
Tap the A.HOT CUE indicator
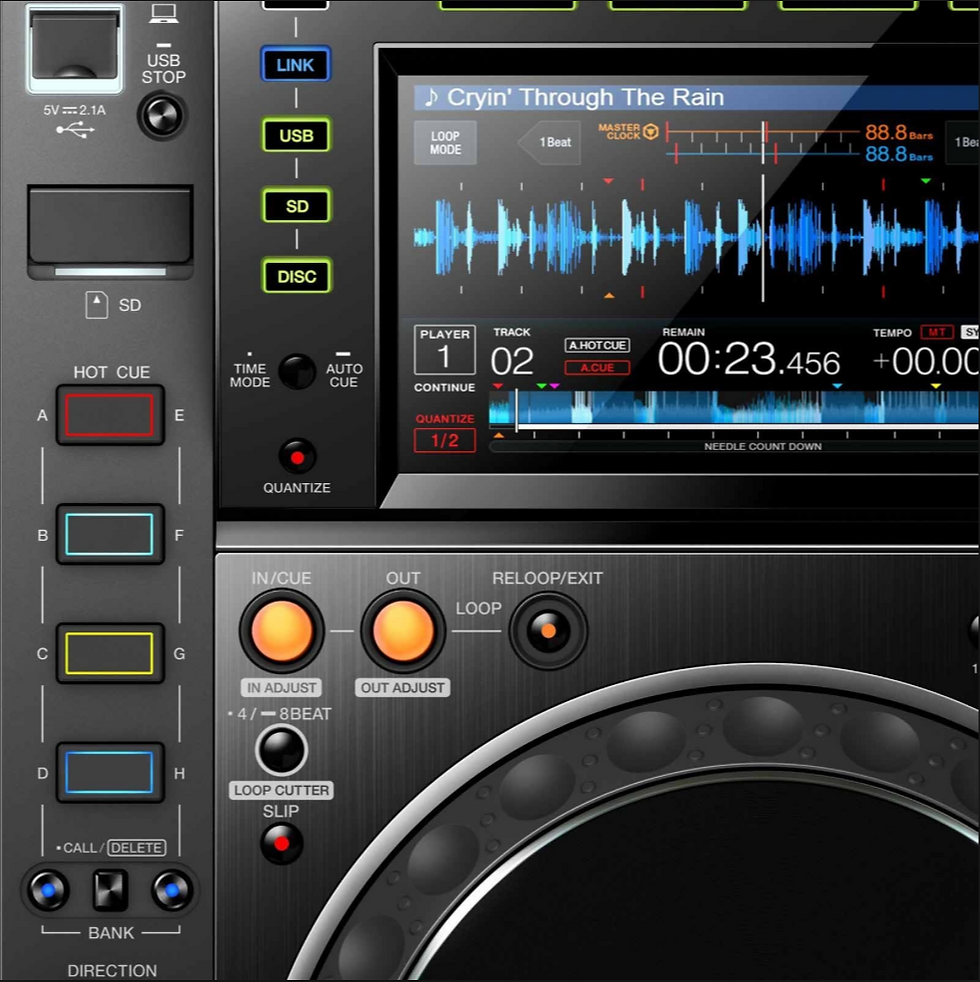click(x=597, y=345)
